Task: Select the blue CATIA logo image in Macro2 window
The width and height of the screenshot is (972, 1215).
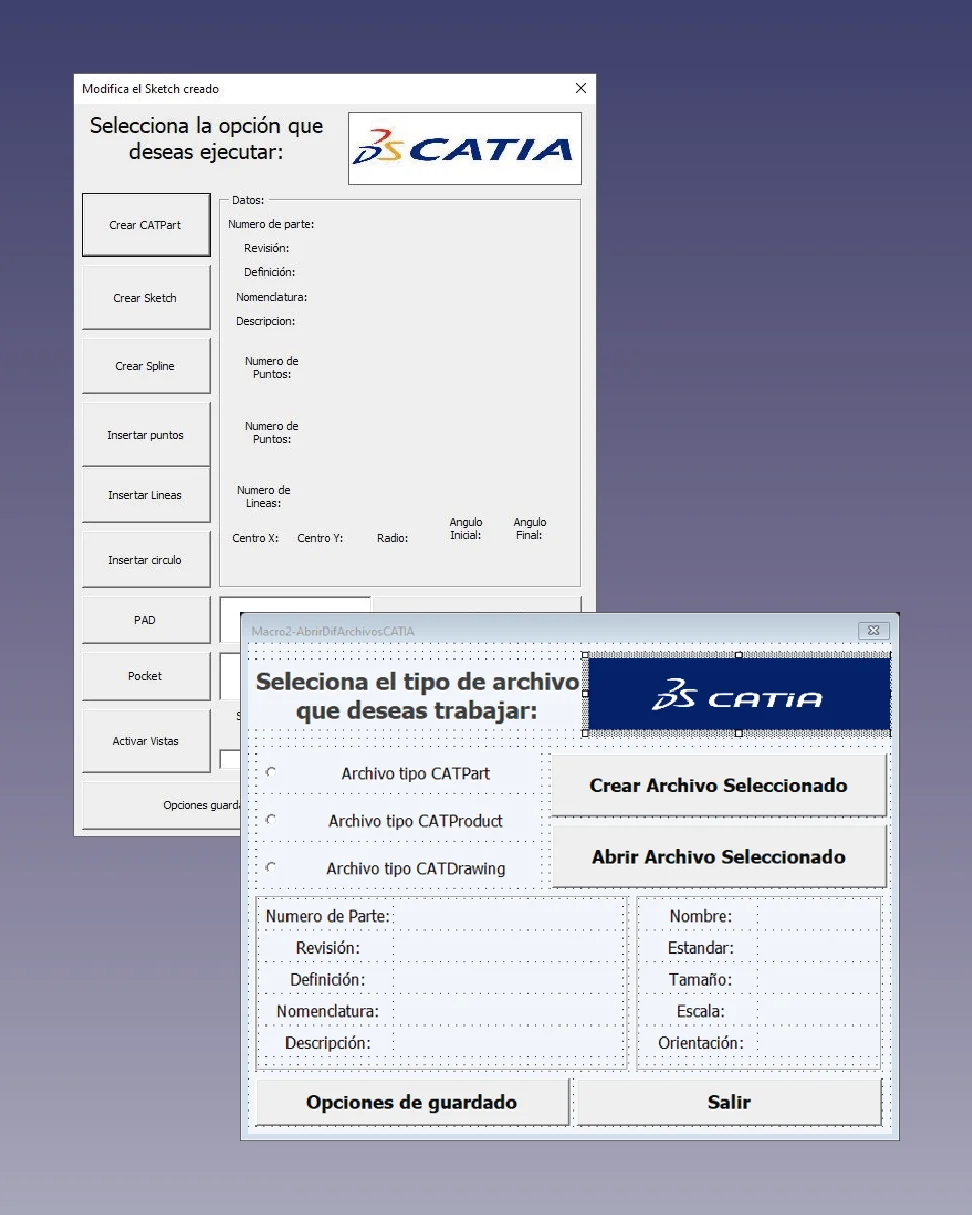Action: (739, 695)
